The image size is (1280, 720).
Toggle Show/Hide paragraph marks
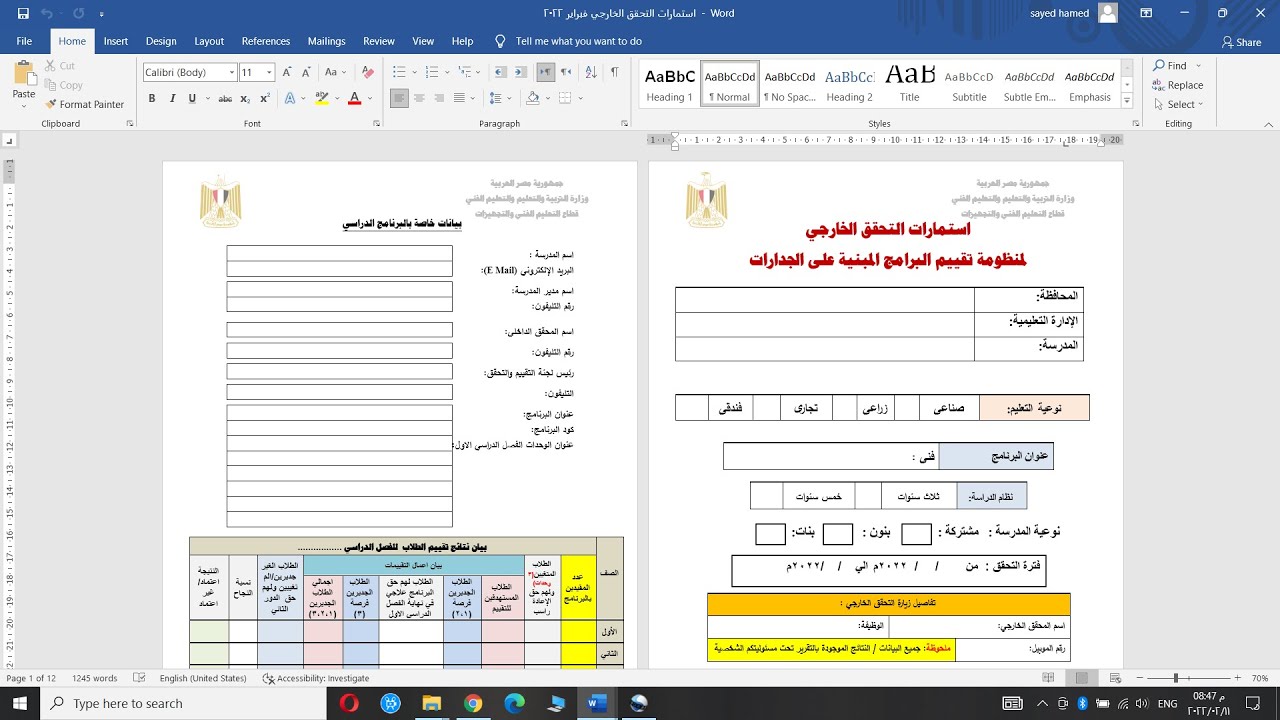point(614,72)
